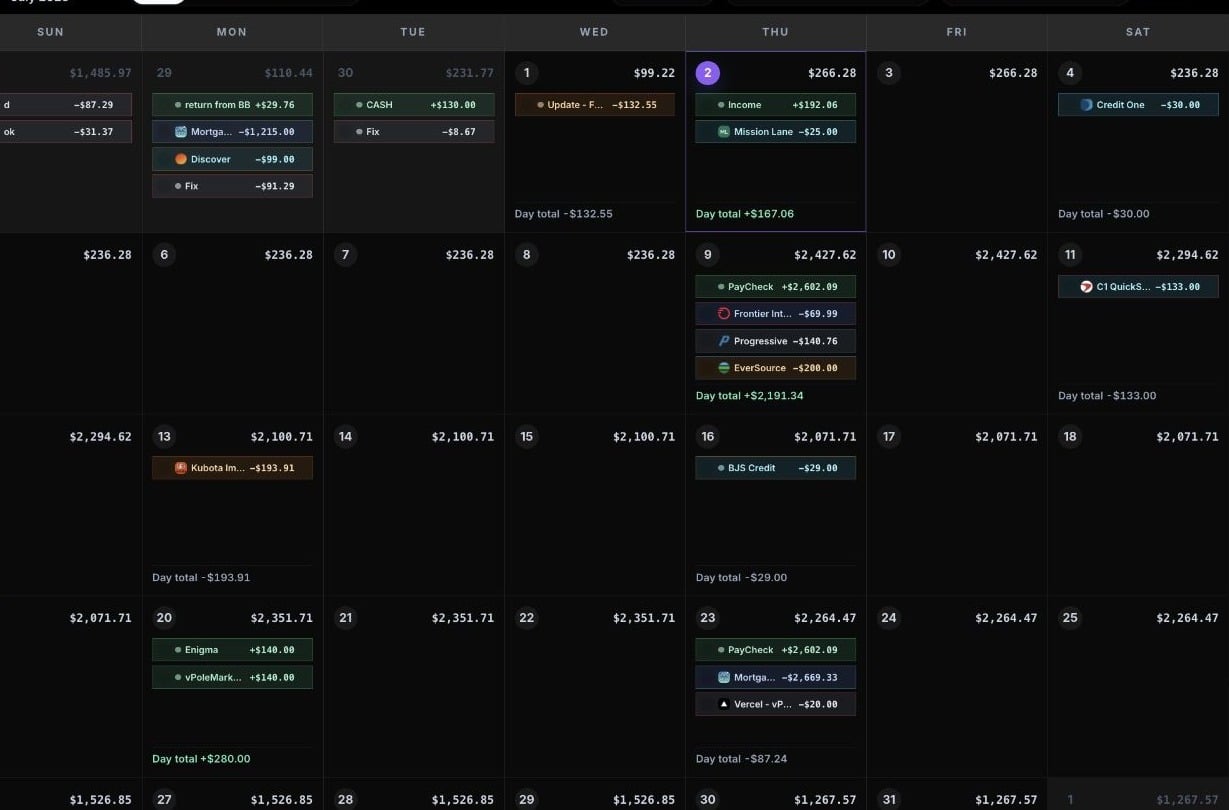The image size is (1229, 810).
Task: Click 'Day total +$2,191.34' text
Action: pos(750,396)
